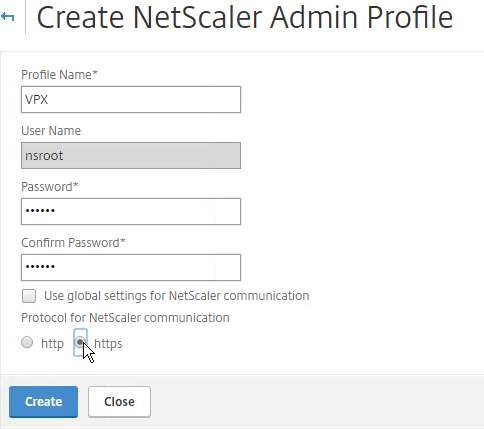Click the Password* label above the first masked field
The width and height of the screenshot is (484, 429).
tap(50, 187)
